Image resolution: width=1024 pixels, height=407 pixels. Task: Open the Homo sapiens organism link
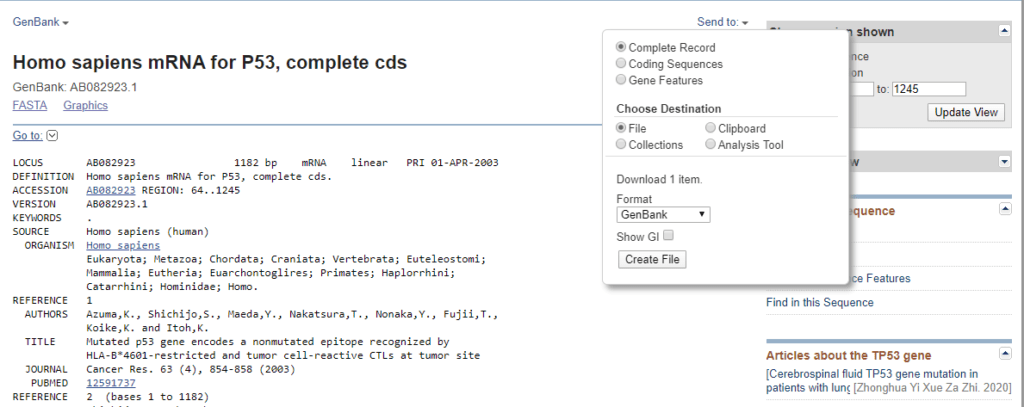123,245
